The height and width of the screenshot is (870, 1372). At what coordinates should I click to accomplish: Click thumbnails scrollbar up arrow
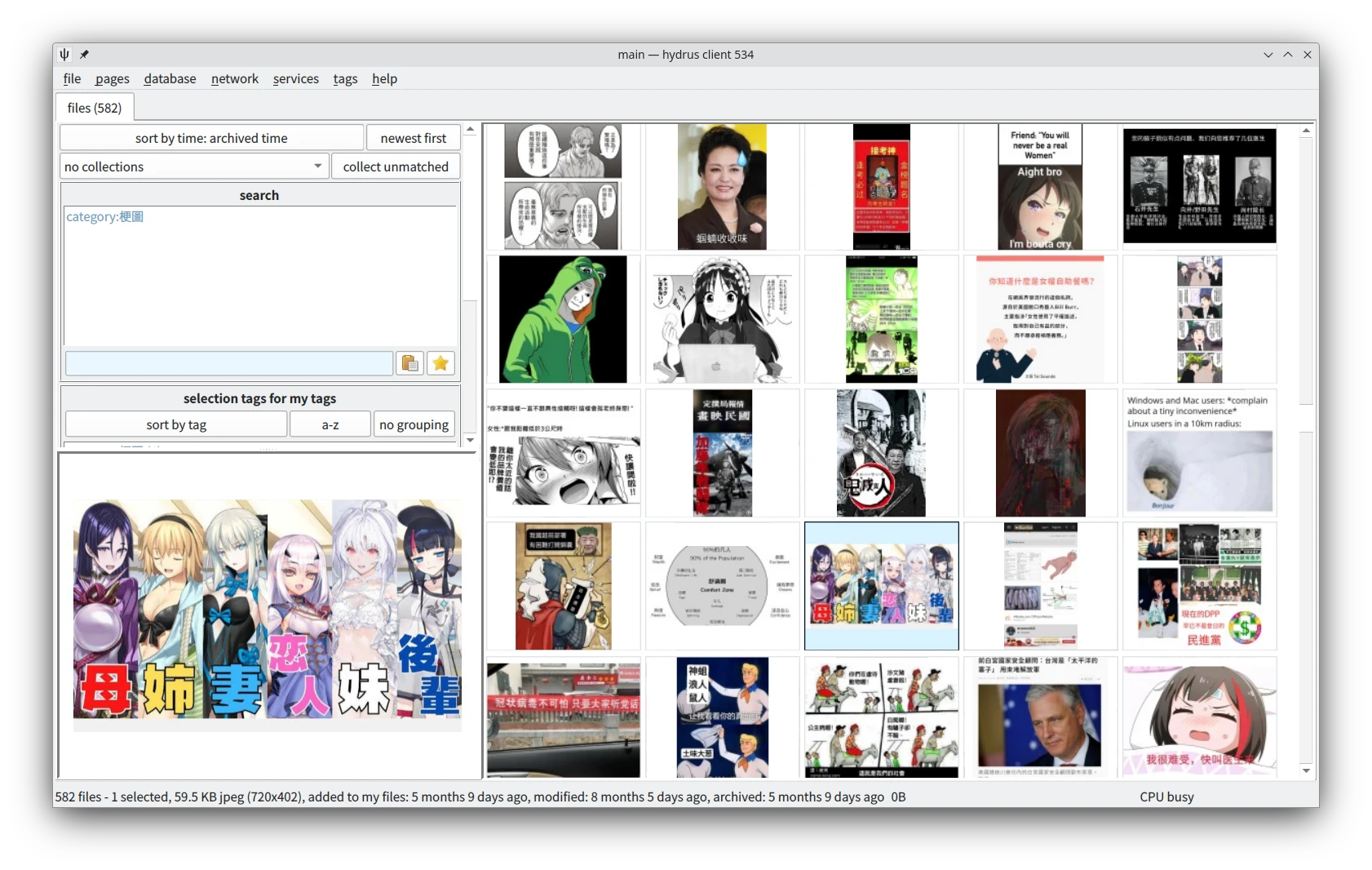coord(1306,131)
